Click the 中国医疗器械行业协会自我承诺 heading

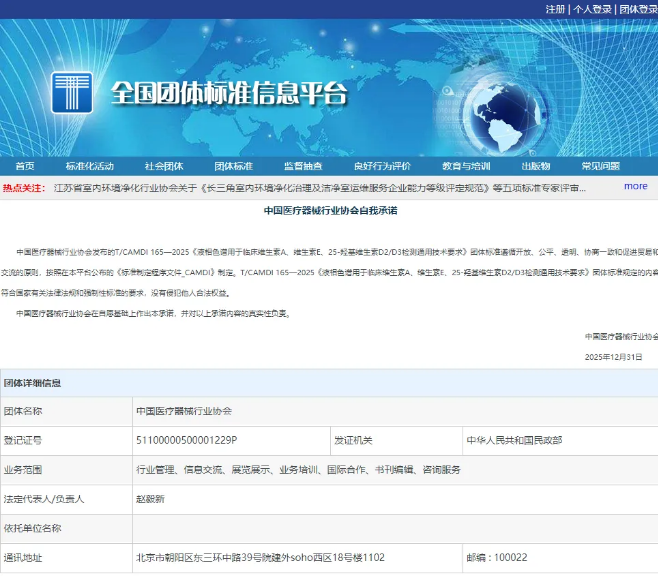[x=330, y=211]
